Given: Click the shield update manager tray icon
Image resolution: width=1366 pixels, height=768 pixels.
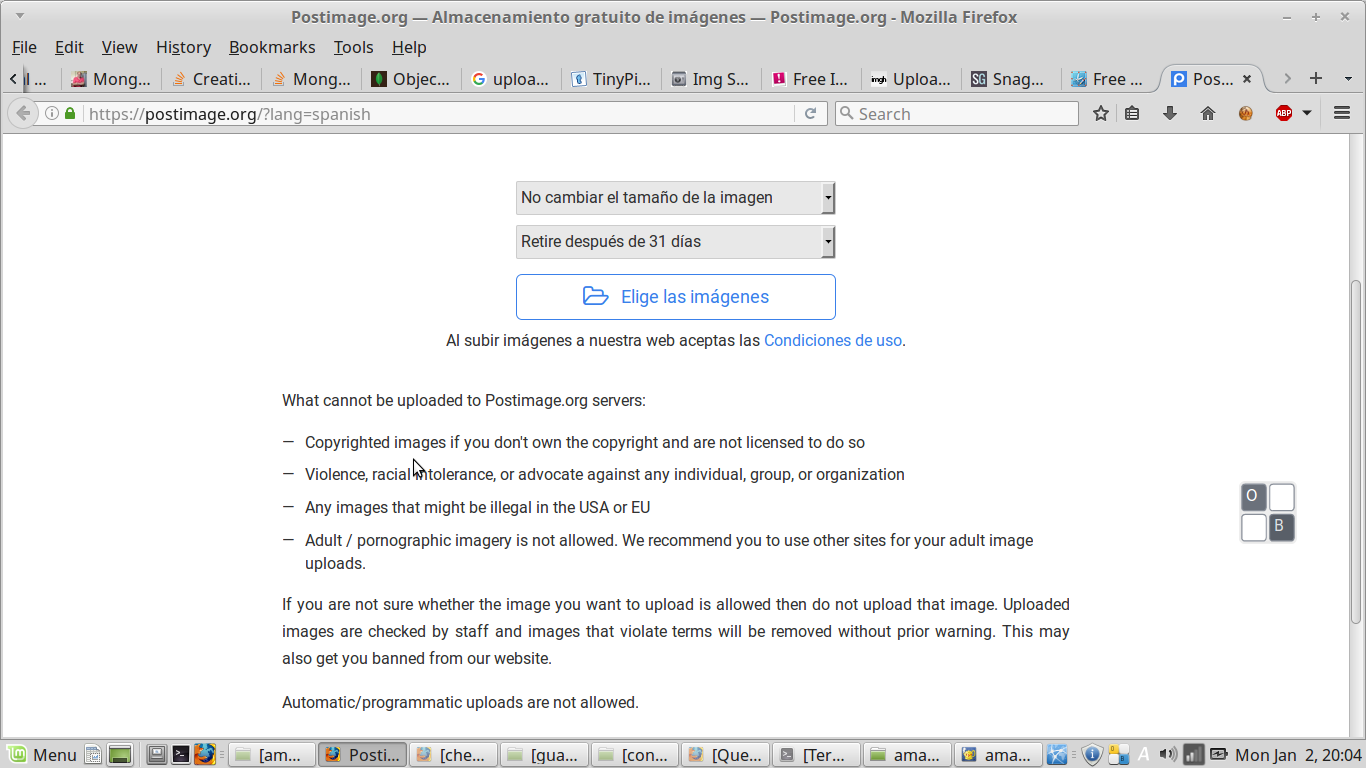Looking at the screenshot, I should (1092, 754).
